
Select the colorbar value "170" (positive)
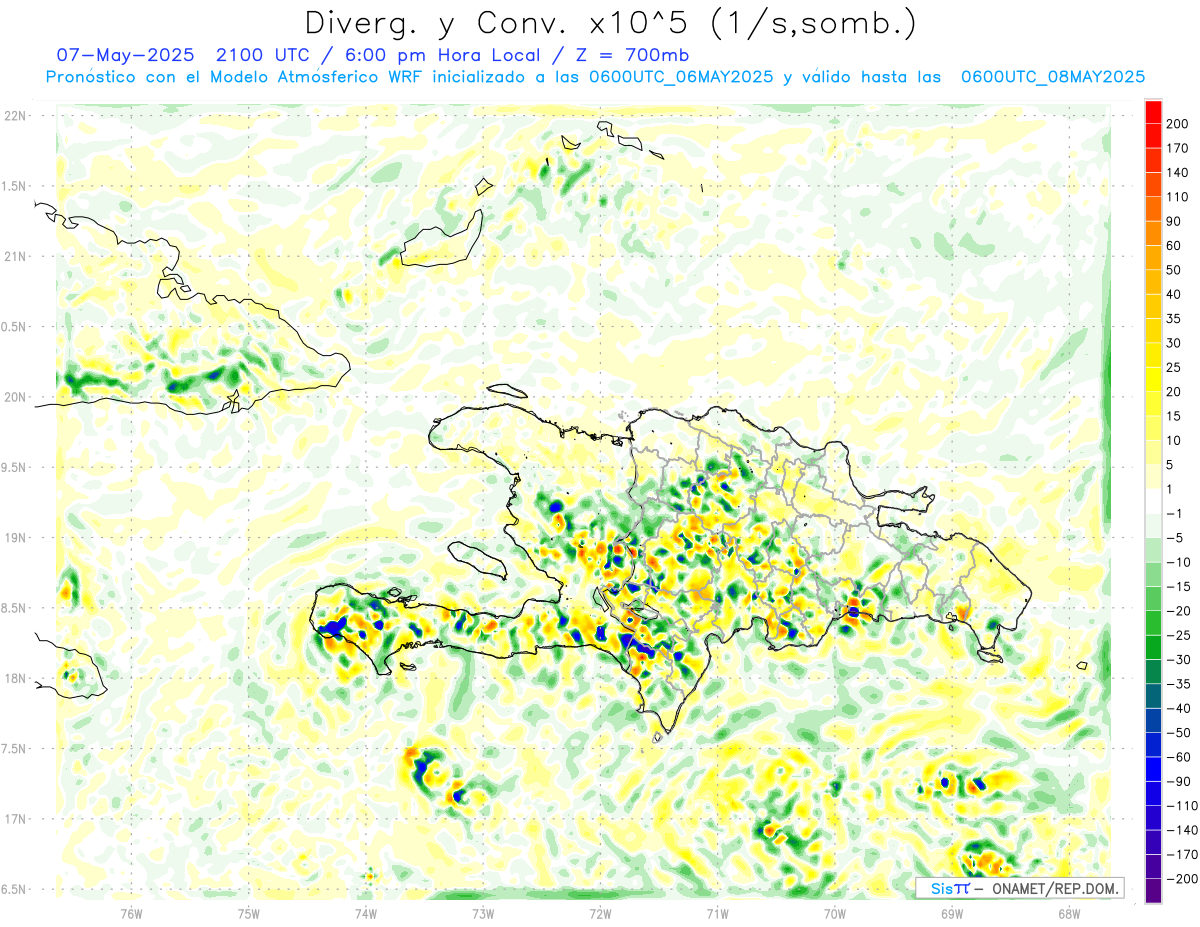pyautogui.click(x=1178, y=148)
